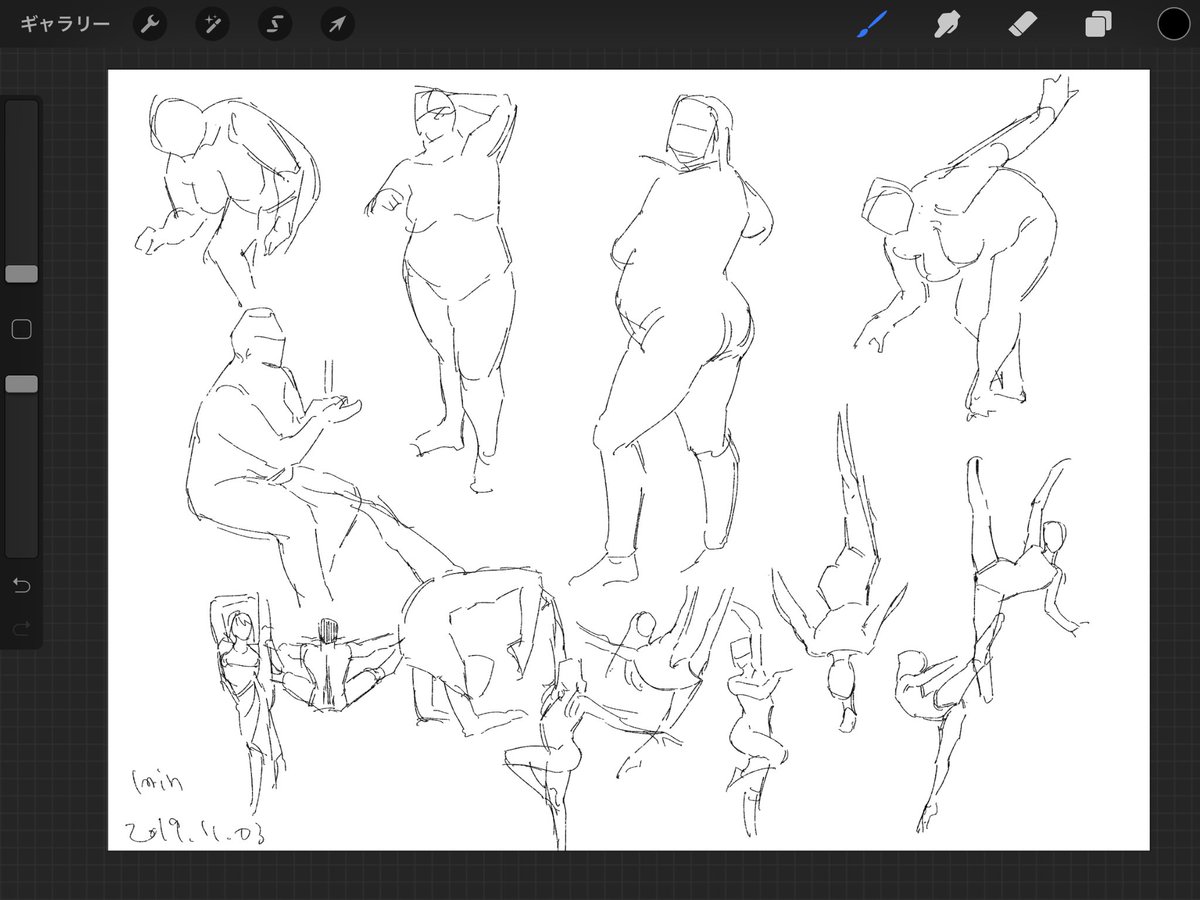Open the ギャラリー gallery view
The width and height of the screenshot is (1200, 900).
point(65,24)
